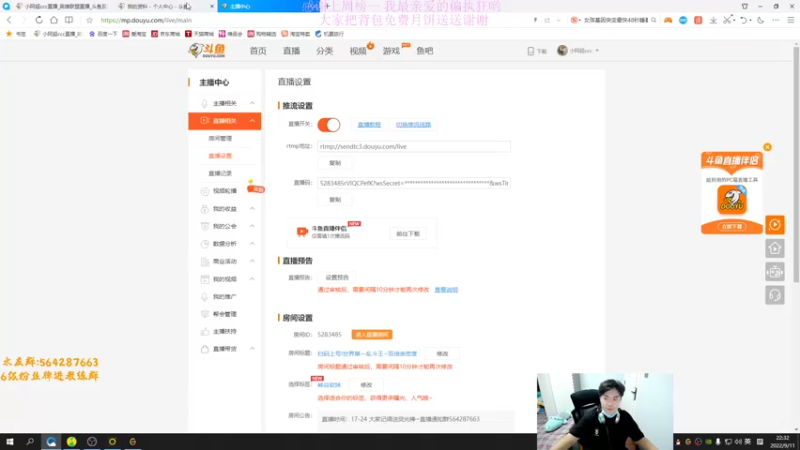Open 视频轮播 sidebar item
800x450 pixels.
point(224,191)
